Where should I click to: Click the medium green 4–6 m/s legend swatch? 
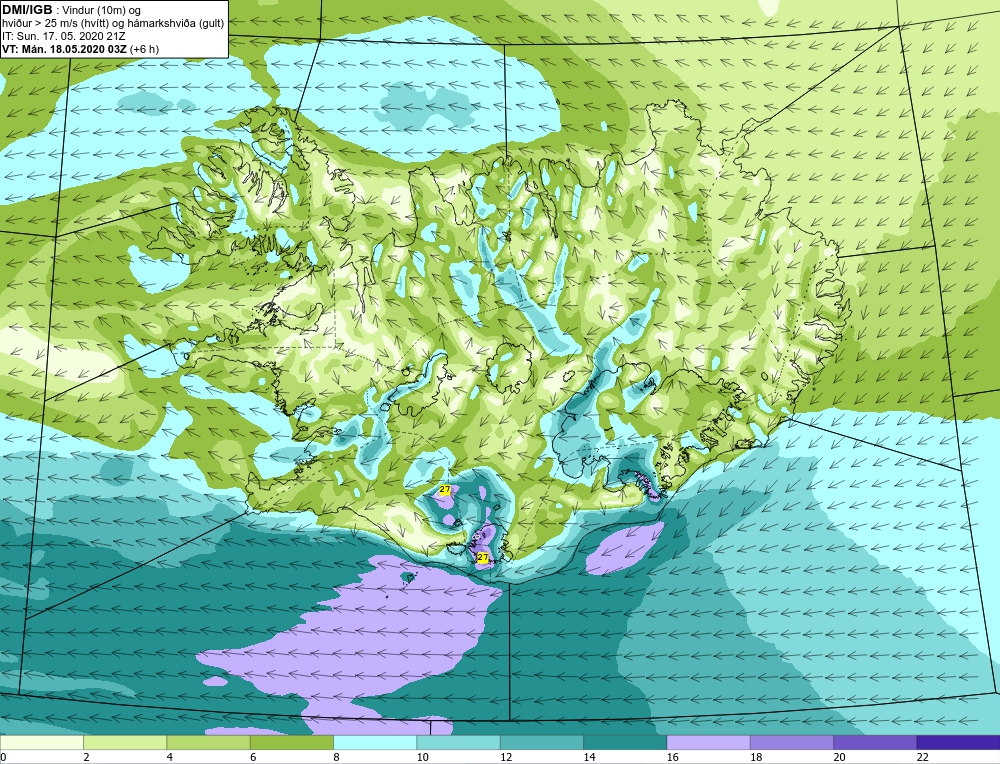[209, 742]
